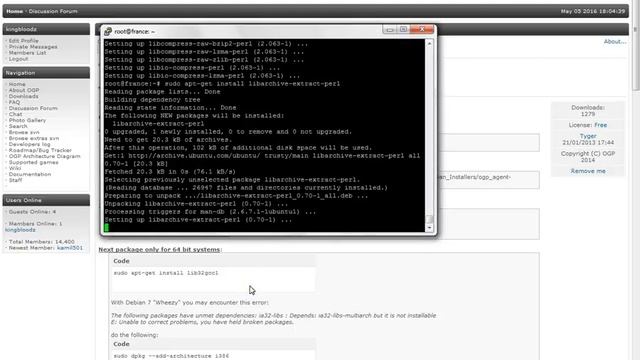
Task: Click terminal scrollbar down arrow
Action: (429, 228)
